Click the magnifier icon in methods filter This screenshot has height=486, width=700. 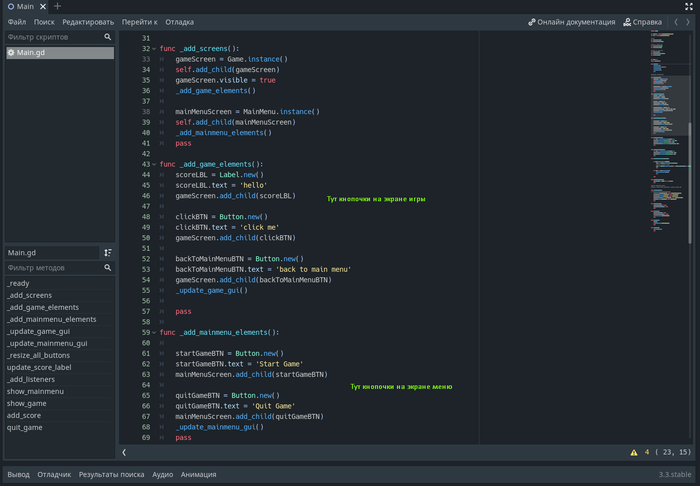pyautogui.click(x=108, y=268)
